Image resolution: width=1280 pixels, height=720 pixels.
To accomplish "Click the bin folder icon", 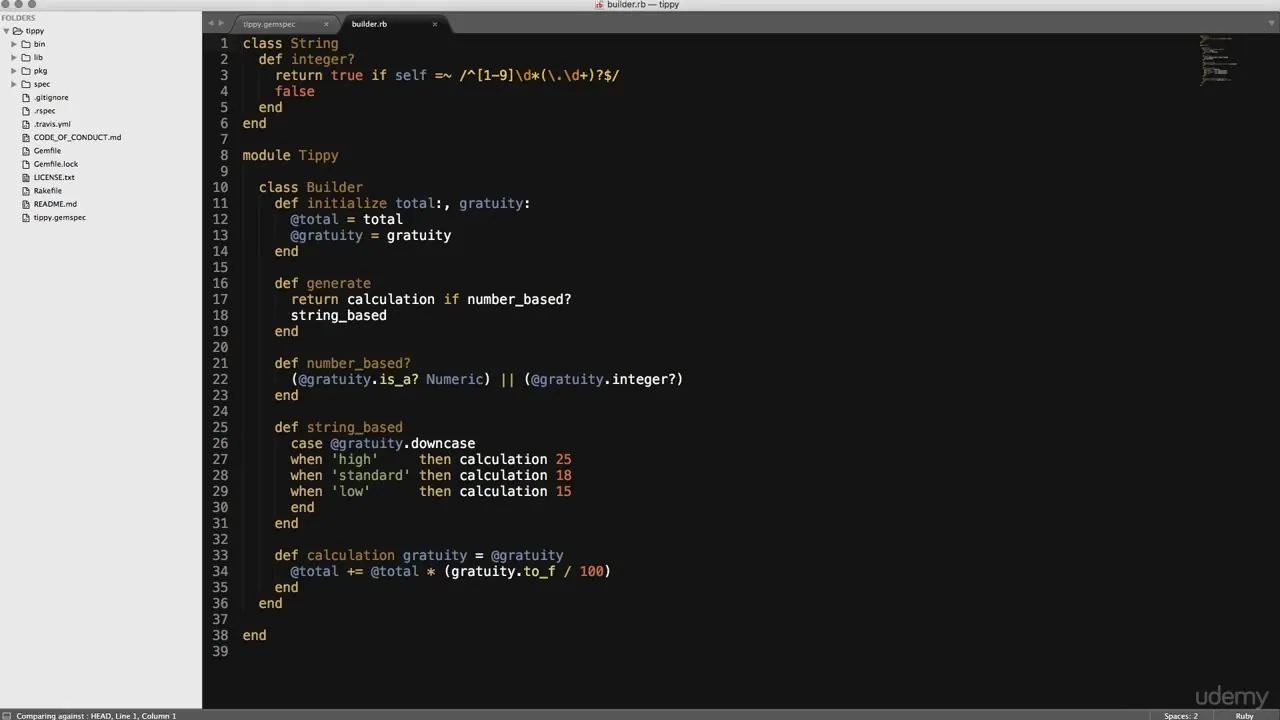I will coord(27,44).
